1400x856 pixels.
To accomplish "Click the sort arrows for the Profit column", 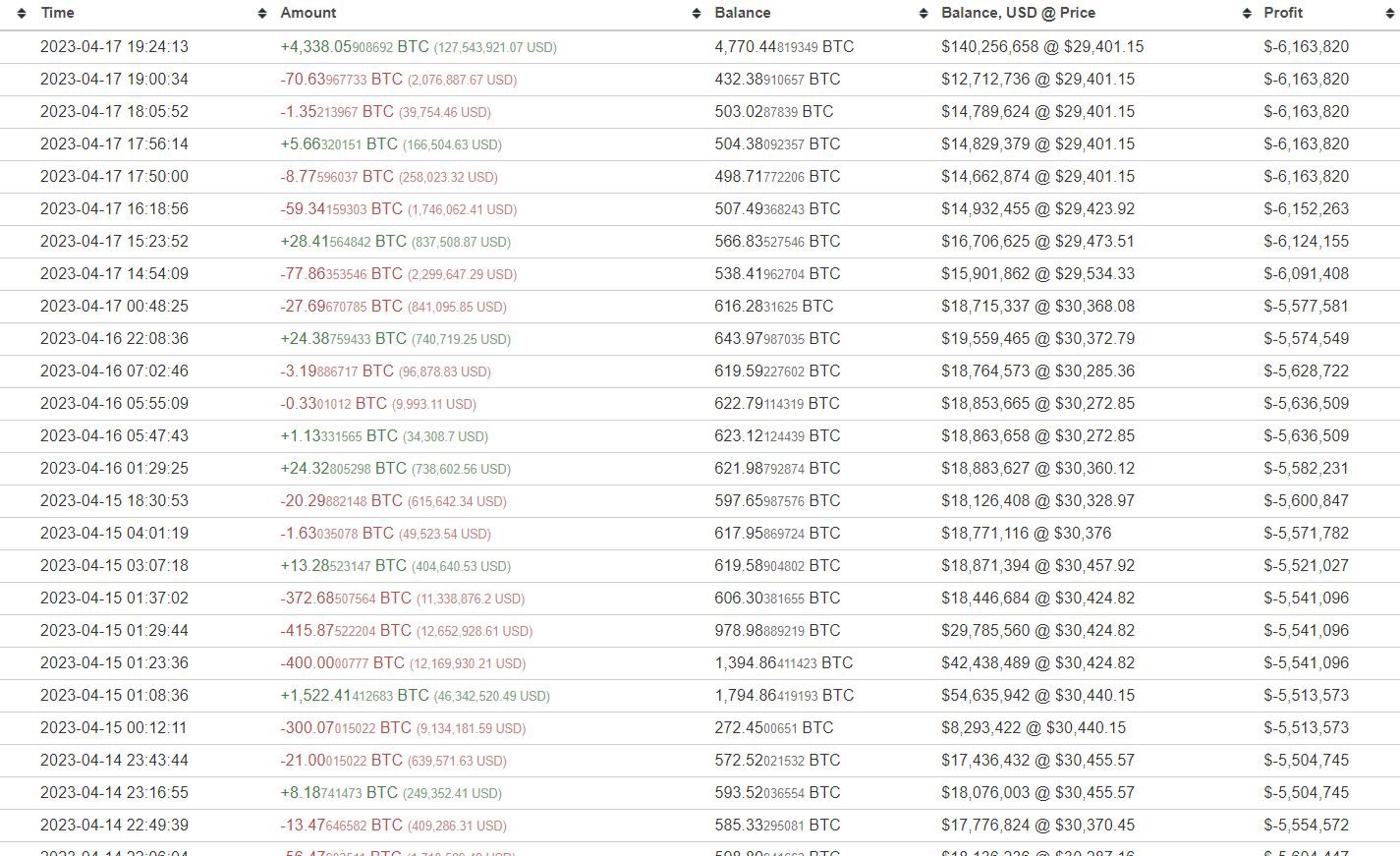I will (1389, 13).
